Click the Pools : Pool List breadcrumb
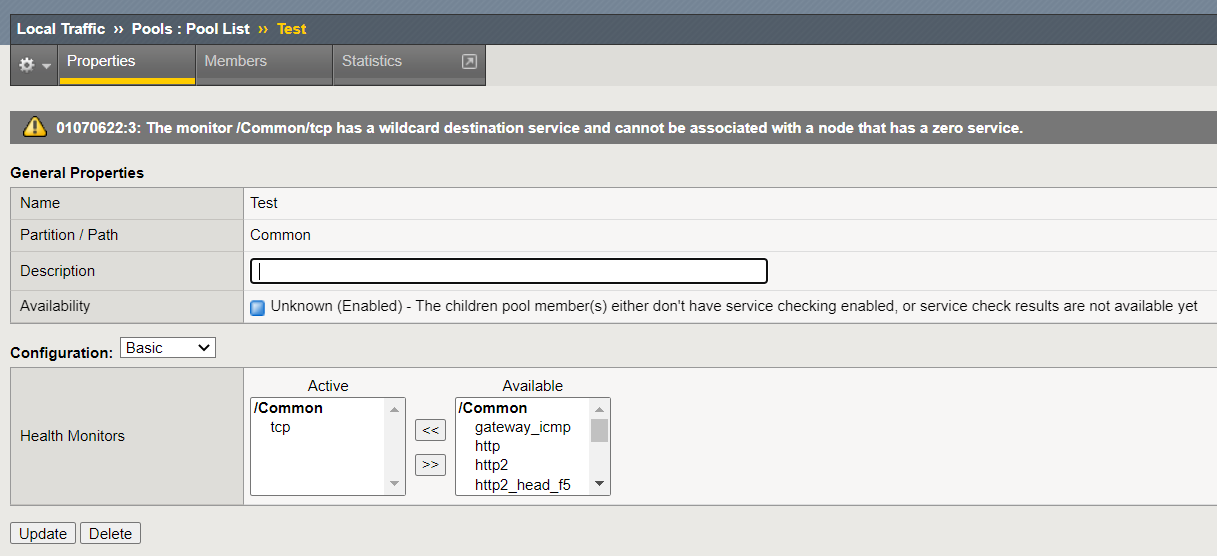The image size is (1217, 556). point(190,29)
